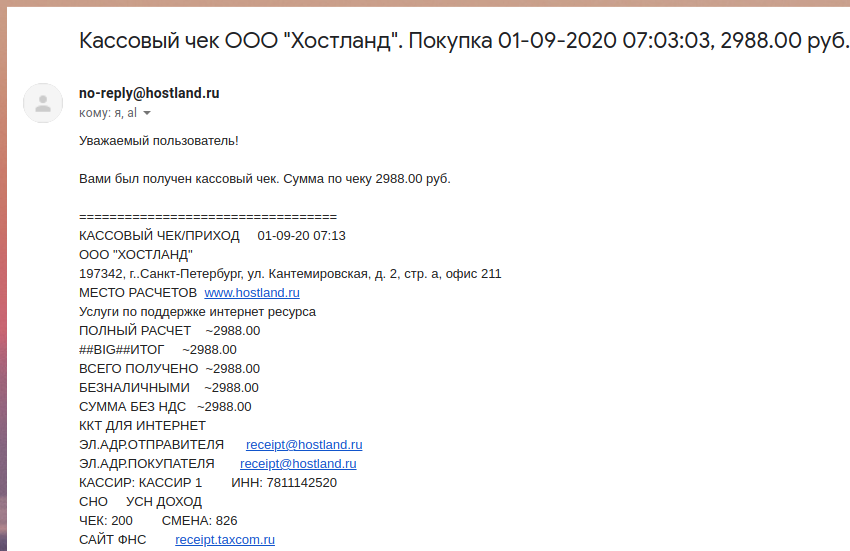Screen dimensions: 850x551
Task: Click sender name no-reply@hostland.ru
Action: (x=149, y=93)
